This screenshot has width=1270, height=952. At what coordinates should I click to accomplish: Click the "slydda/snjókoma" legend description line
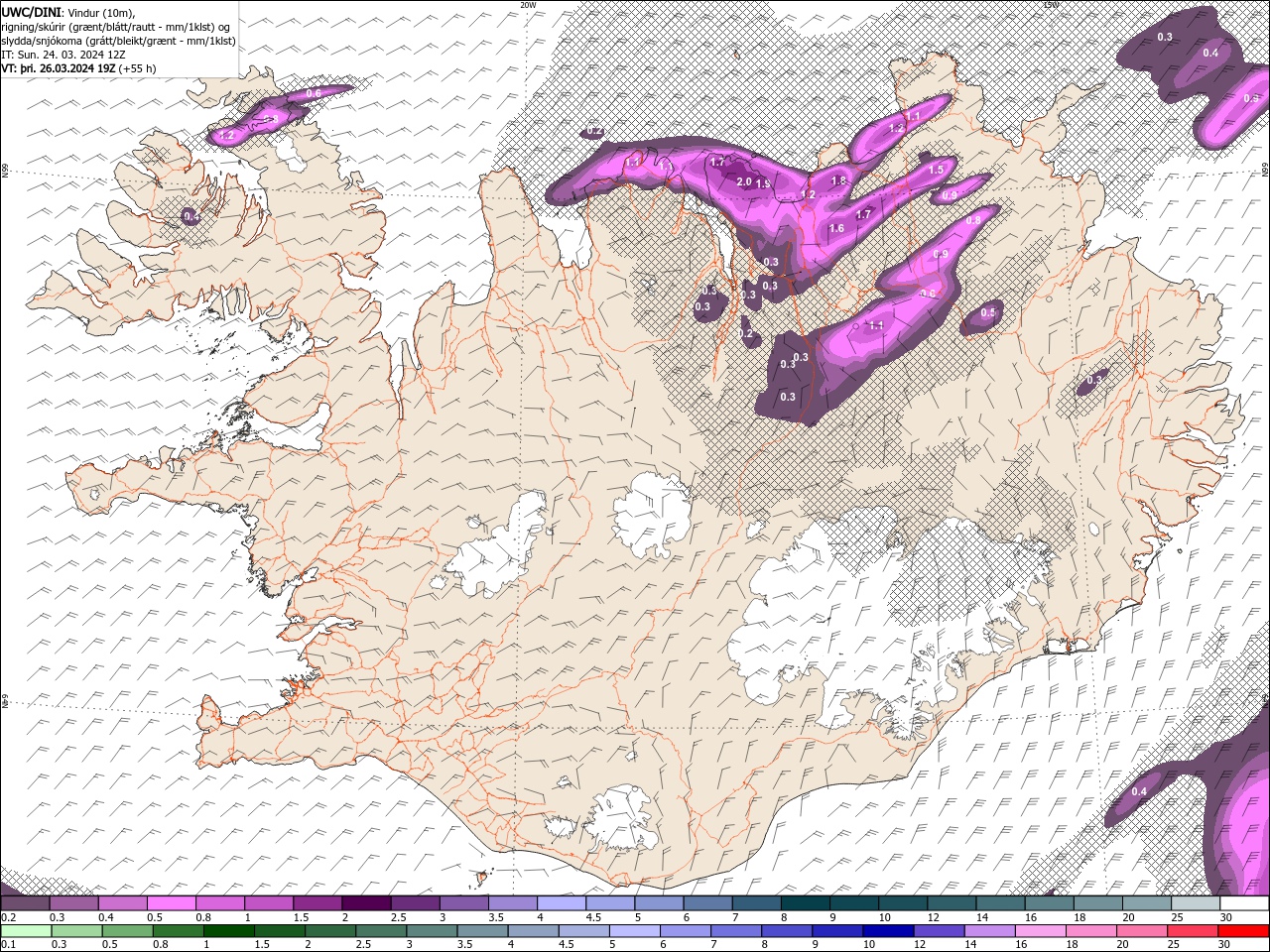tap(118, 41)
